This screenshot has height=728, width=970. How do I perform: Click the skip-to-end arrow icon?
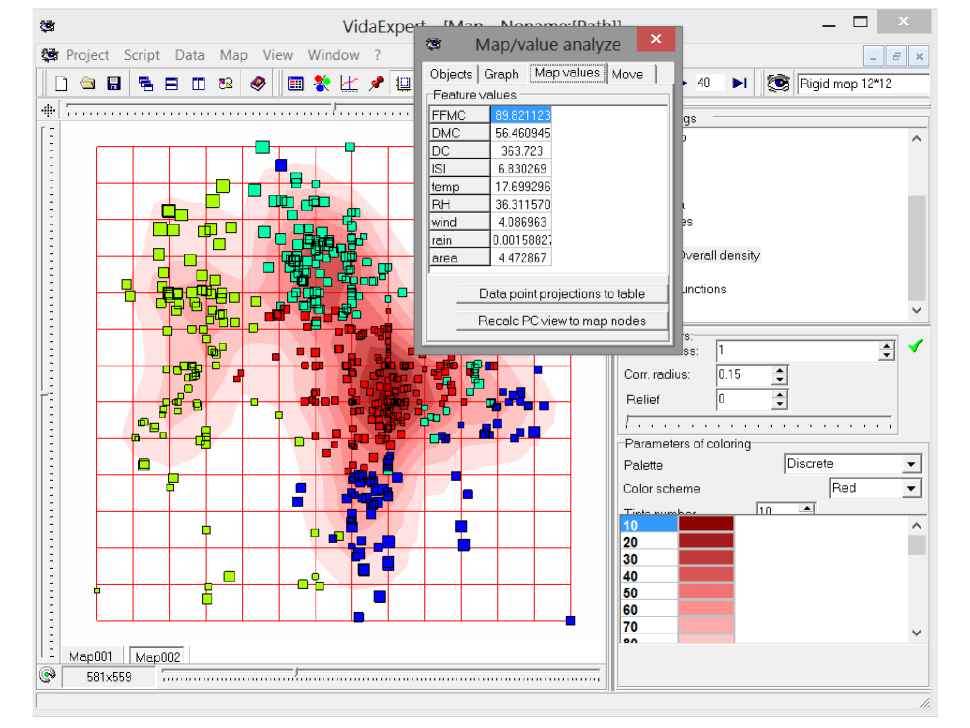point(740,83)
